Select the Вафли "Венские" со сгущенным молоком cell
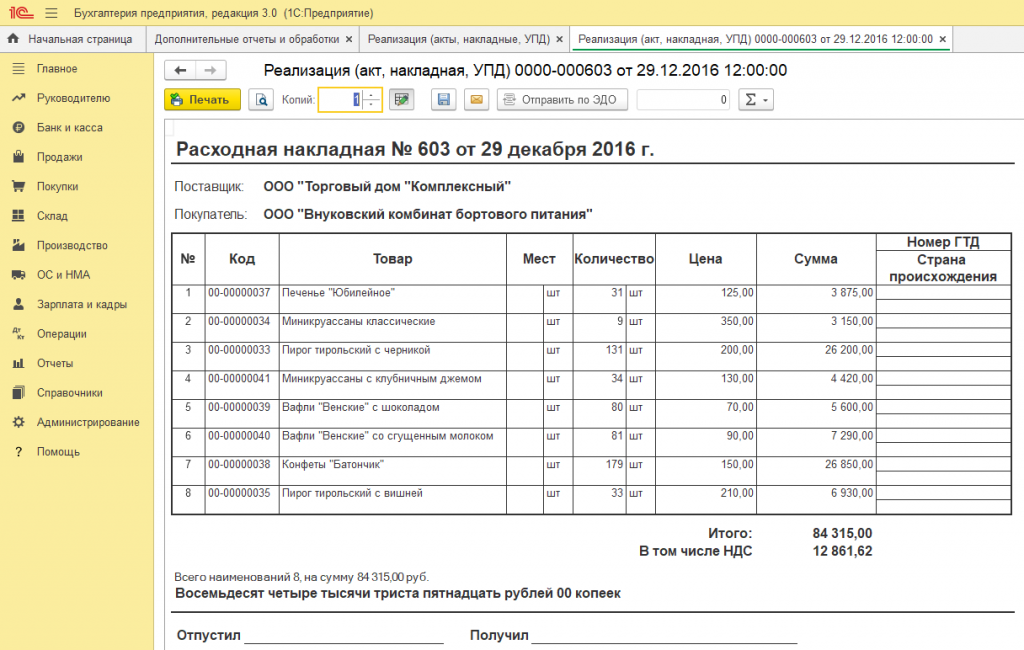1024x650 pixels. [392, 442]
